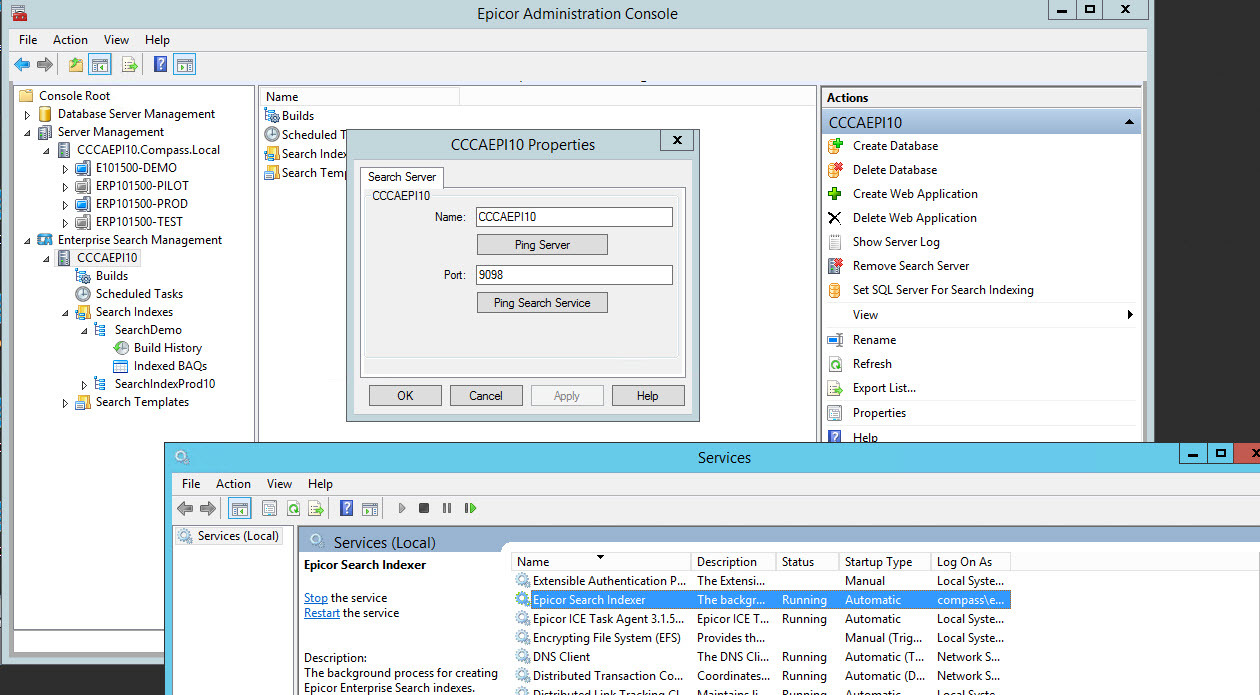This screenshot has height=695, width=1260.
Task: Click Create Database icon in Actions pane
Action: [x=835, y=146]
